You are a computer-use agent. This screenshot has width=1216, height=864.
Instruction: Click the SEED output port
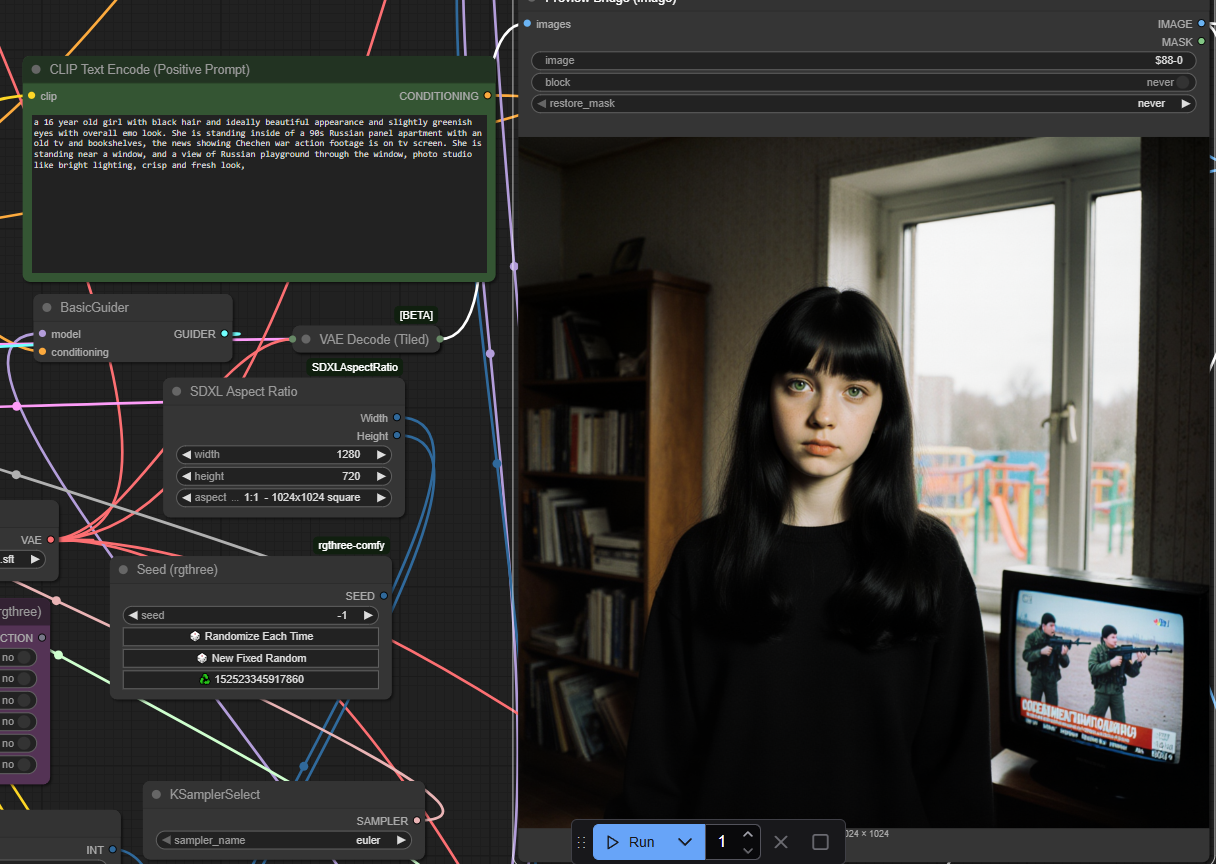coord(384,596)
